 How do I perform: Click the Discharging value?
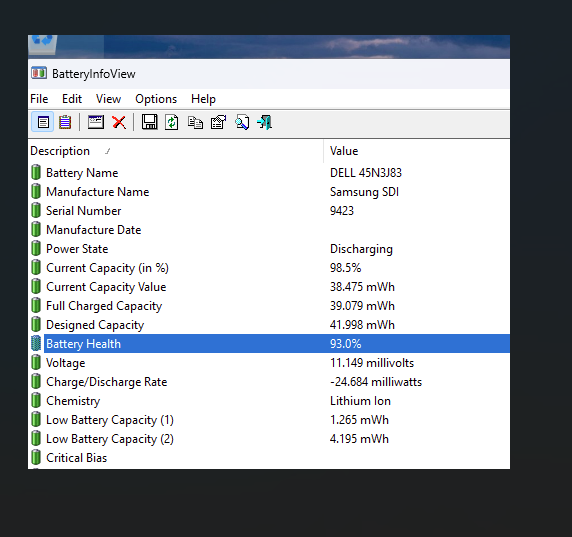[361, 248]
